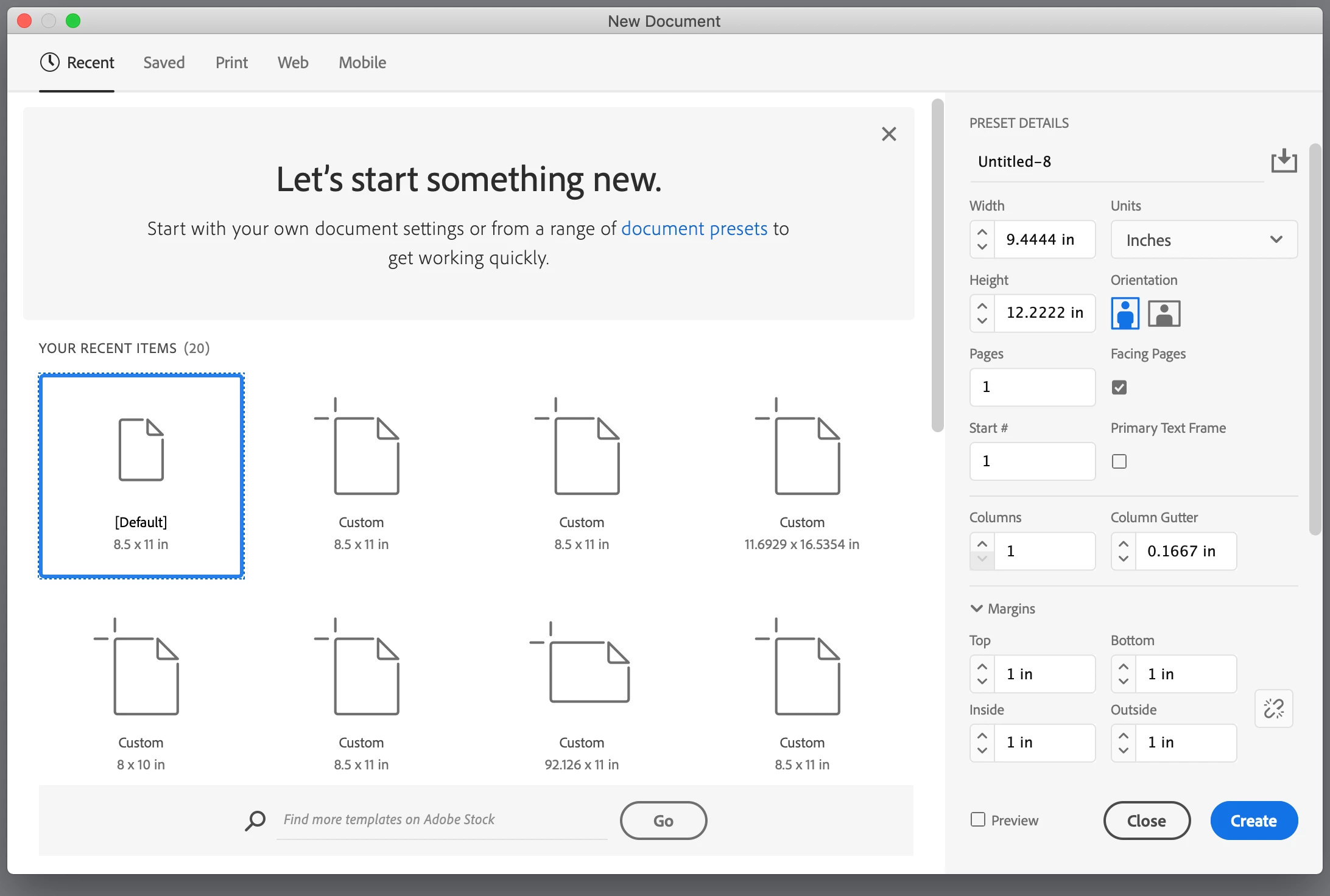
Task: Select landscape orientation icon
Action: (x=1164, y=313)
